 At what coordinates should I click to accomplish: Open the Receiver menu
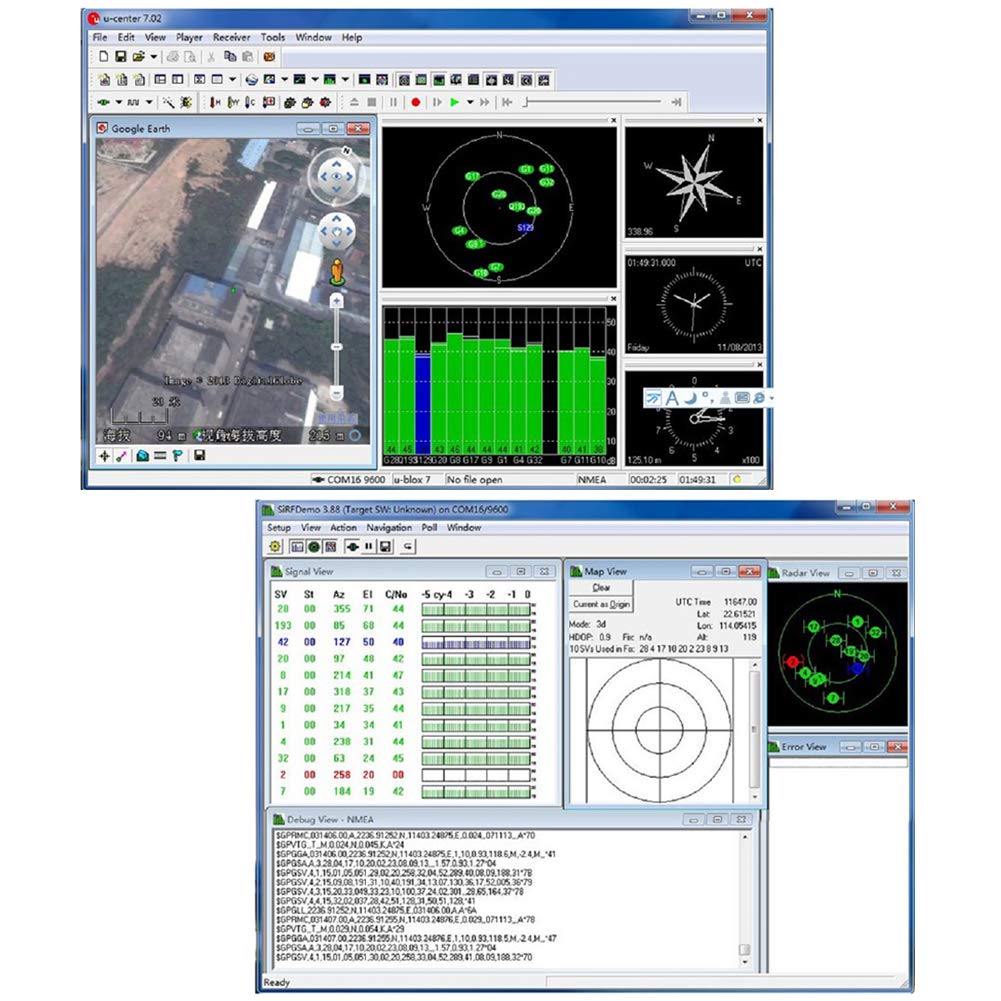coord(231,37)
